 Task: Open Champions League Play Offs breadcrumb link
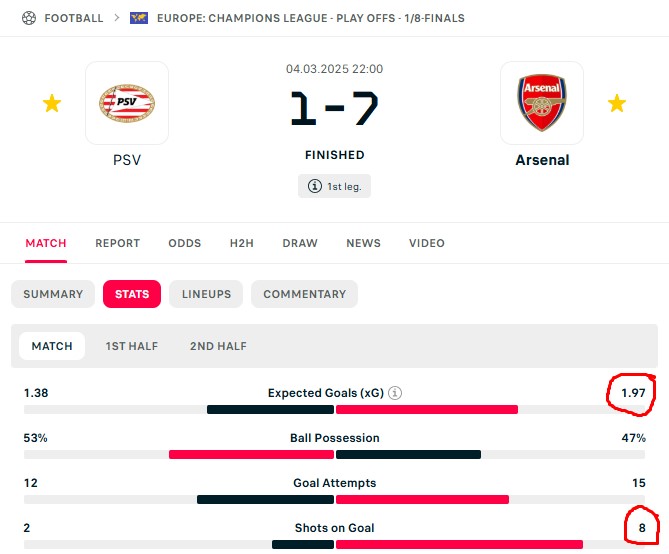(x=310, y=18)
